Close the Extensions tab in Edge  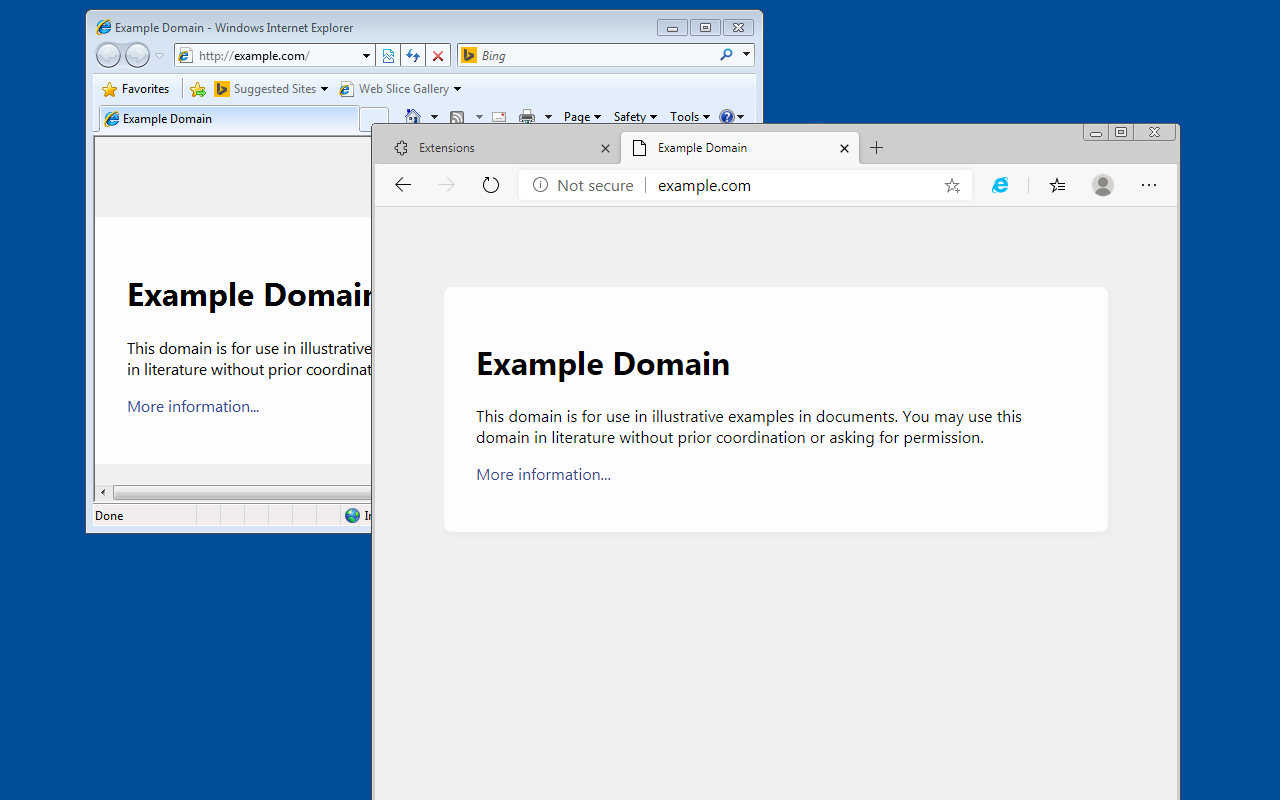(x=605, y=148)
